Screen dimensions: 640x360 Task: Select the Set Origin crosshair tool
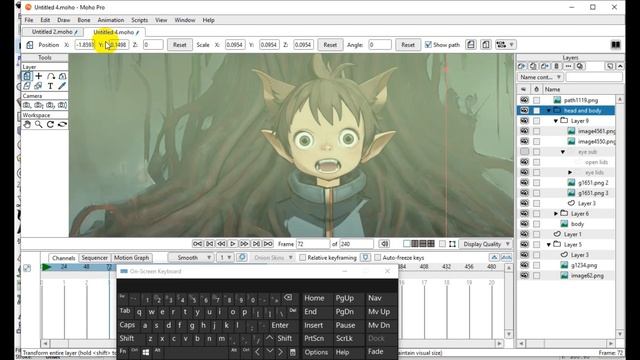pos(39,76)
